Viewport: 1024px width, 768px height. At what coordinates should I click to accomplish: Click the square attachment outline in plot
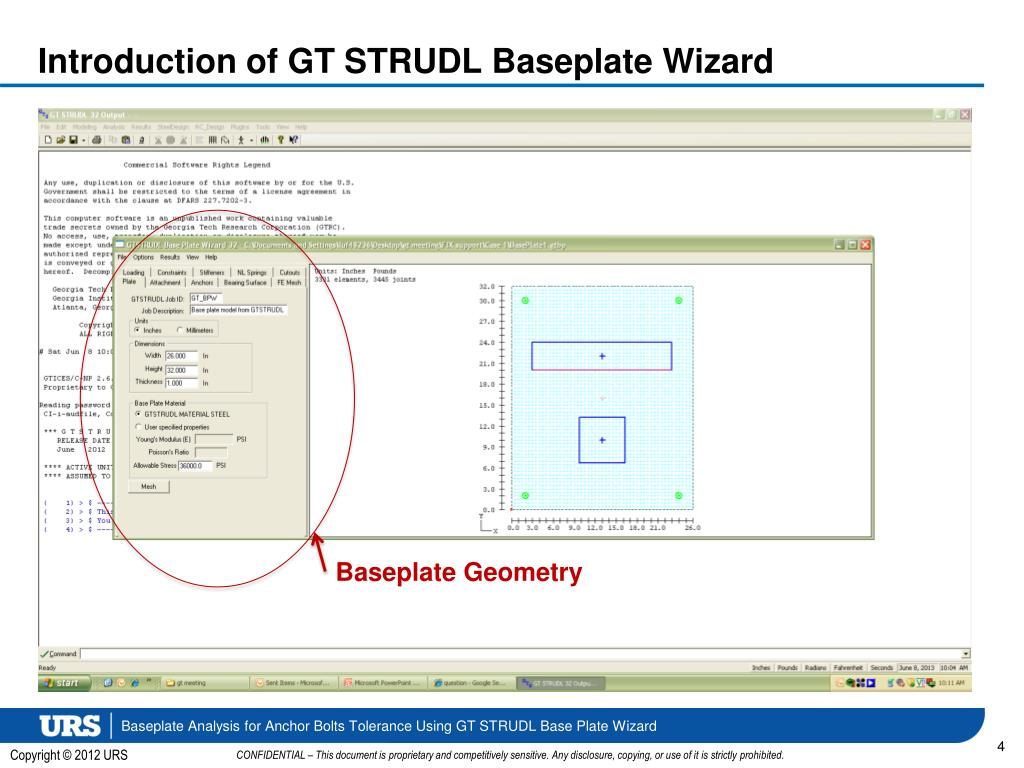(x=601, y=440)
